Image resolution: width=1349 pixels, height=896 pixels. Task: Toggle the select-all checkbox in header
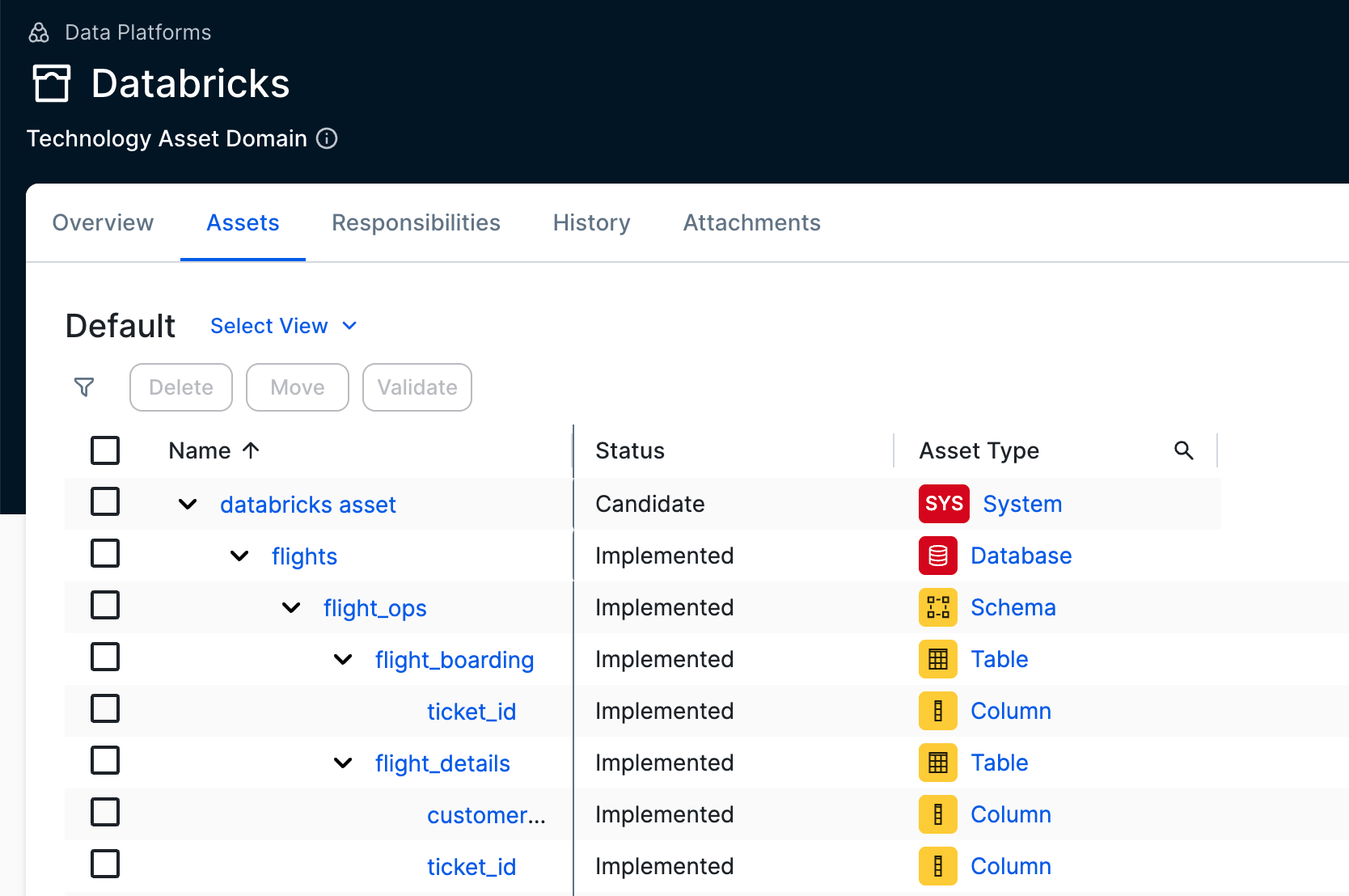point(105,450)
